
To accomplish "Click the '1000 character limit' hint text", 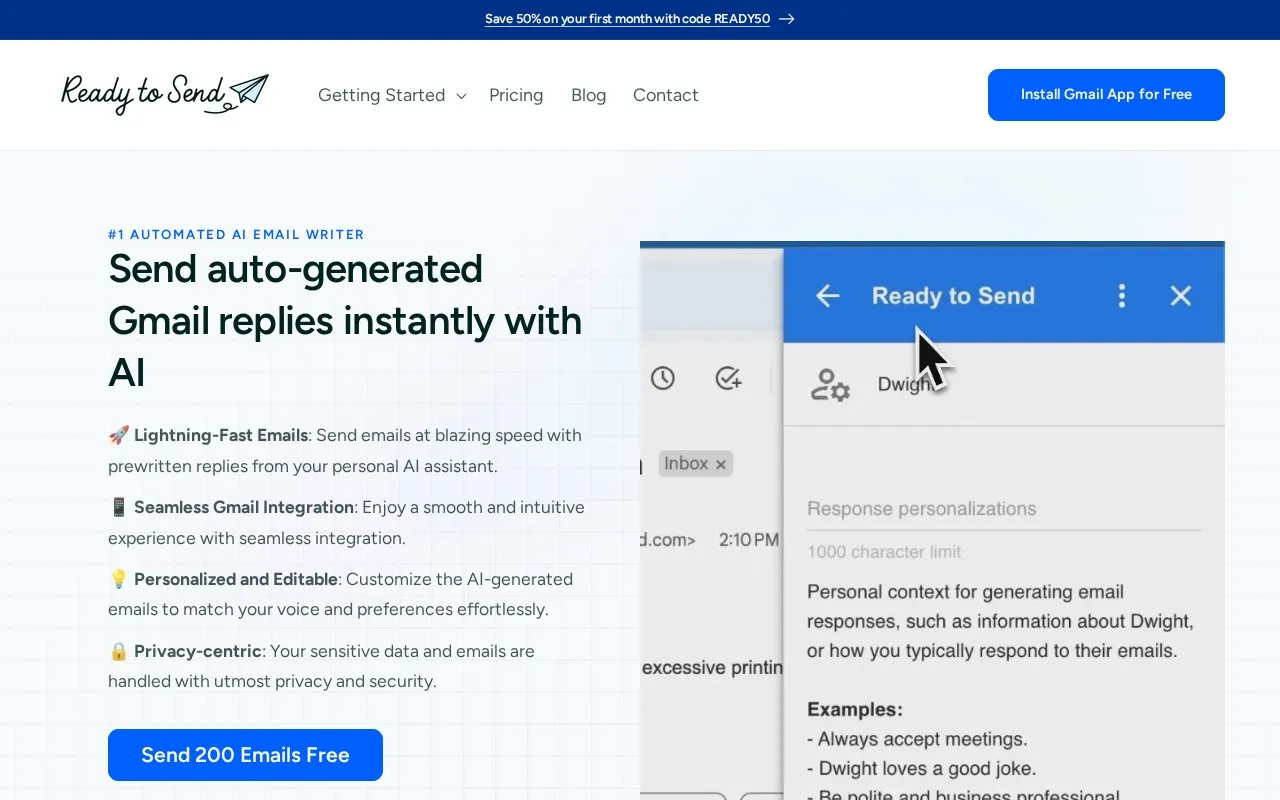I will 884,551.
